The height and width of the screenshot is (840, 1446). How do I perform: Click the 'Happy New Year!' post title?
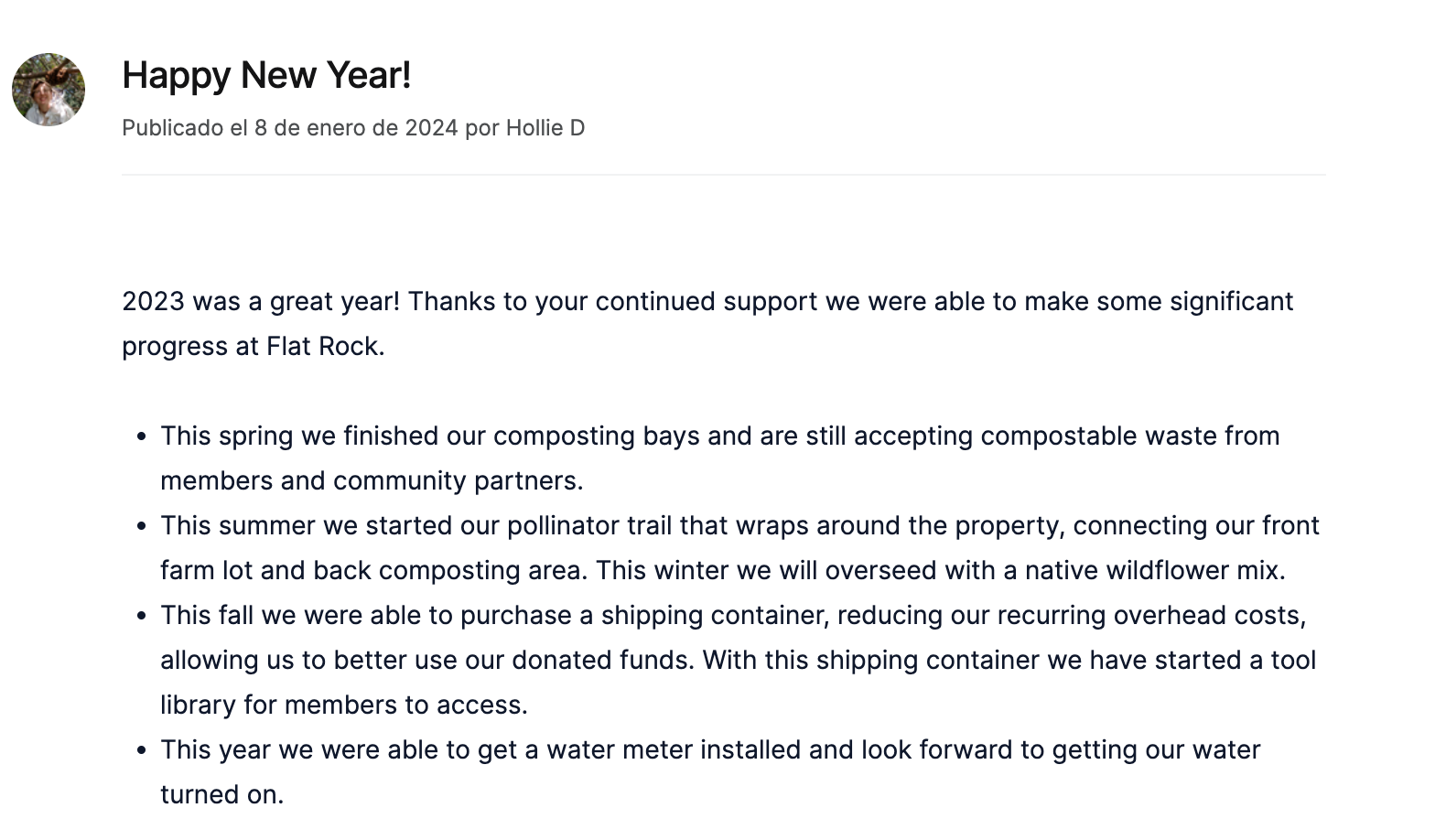[x=266, y=75]
